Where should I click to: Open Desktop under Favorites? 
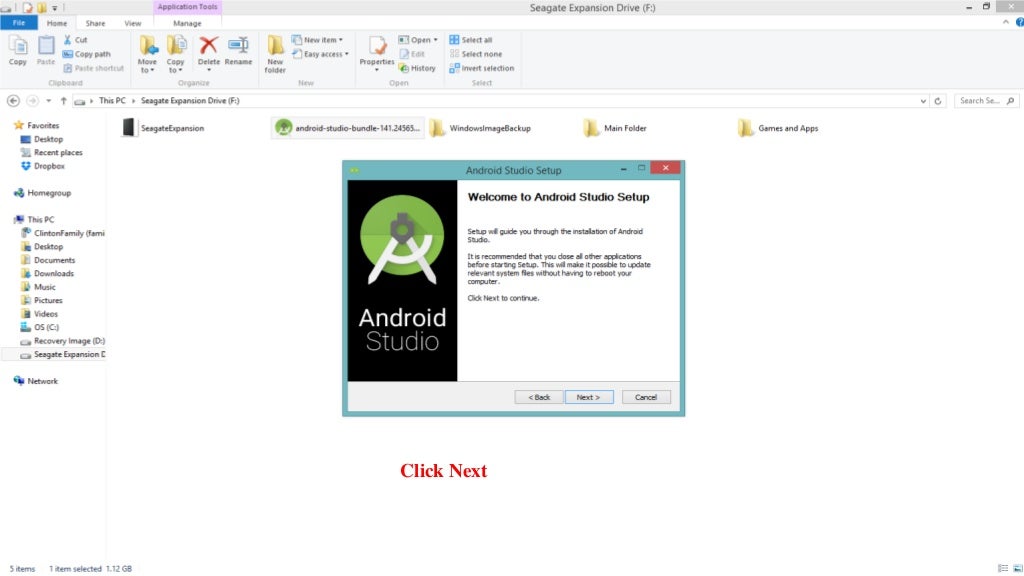coord(42,139)
